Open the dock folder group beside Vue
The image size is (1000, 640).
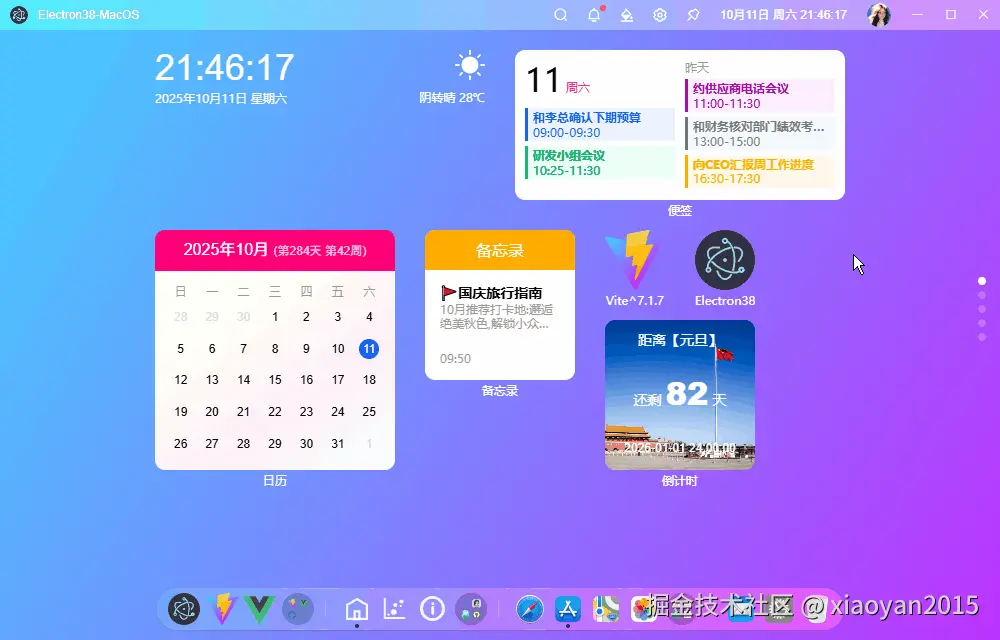pos(298,608)
